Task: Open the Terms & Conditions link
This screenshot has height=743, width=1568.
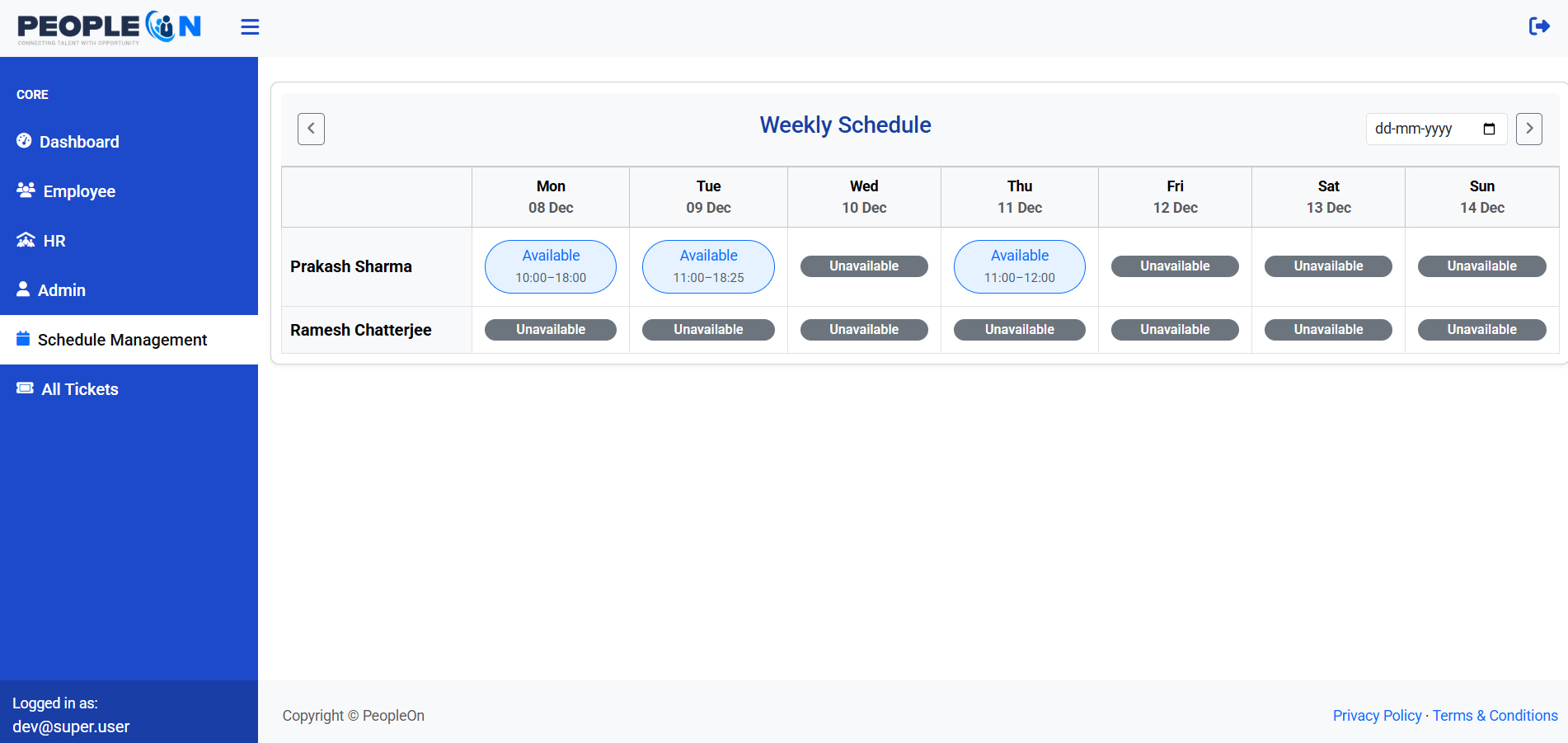Action: [1495, 716]
